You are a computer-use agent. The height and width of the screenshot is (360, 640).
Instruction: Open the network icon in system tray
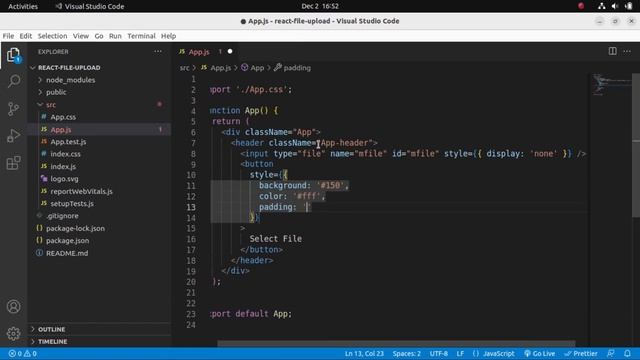(x=601, y=6)
